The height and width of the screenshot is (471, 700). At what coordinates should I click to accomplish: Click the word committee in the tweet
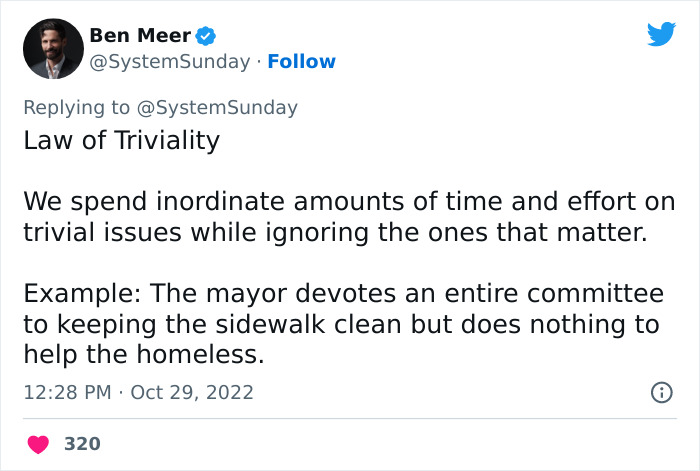(596, 294)
